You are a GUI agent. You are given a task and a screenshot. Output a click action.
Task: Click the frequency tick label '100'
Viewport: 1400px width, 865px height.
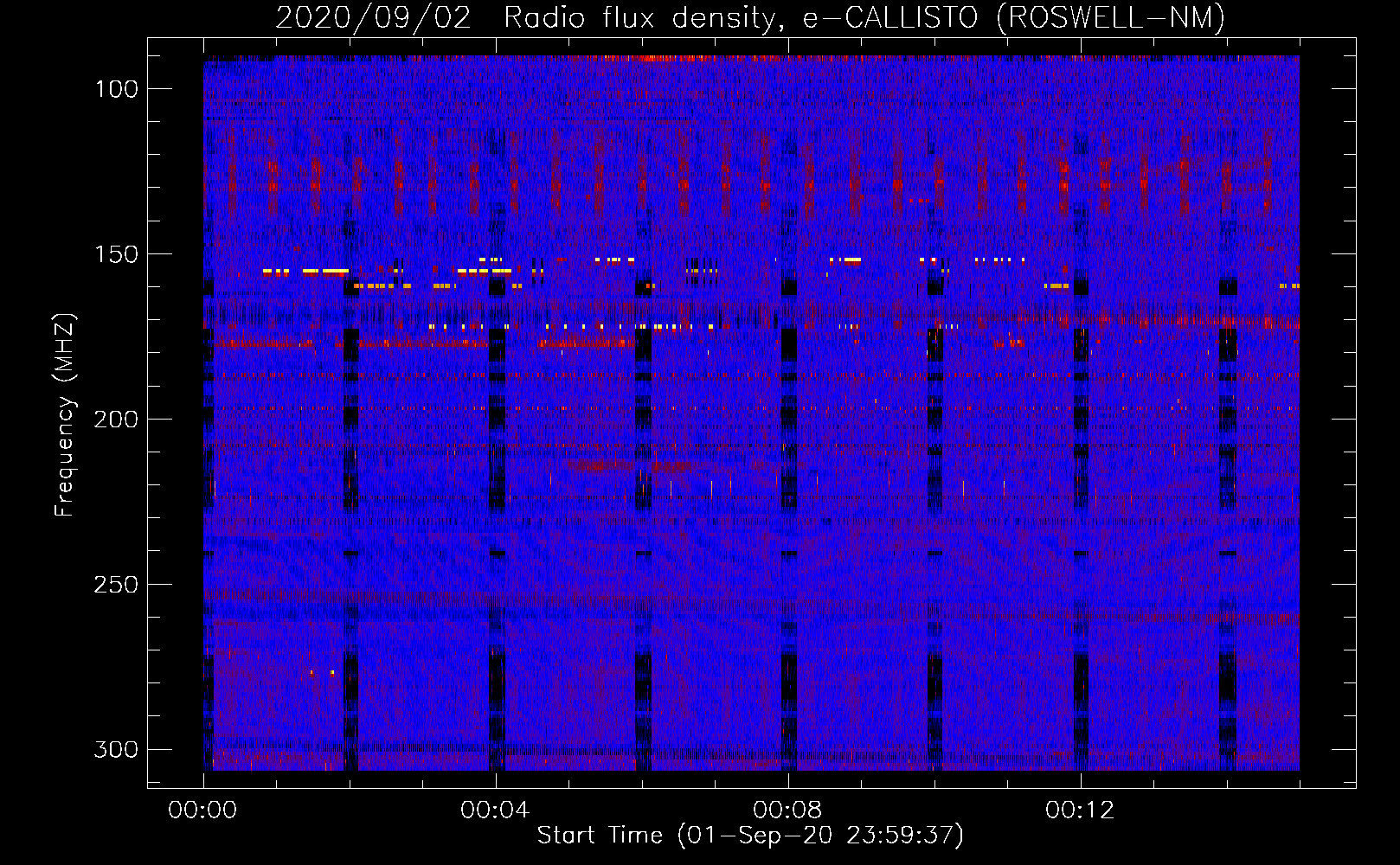(116, 89)
